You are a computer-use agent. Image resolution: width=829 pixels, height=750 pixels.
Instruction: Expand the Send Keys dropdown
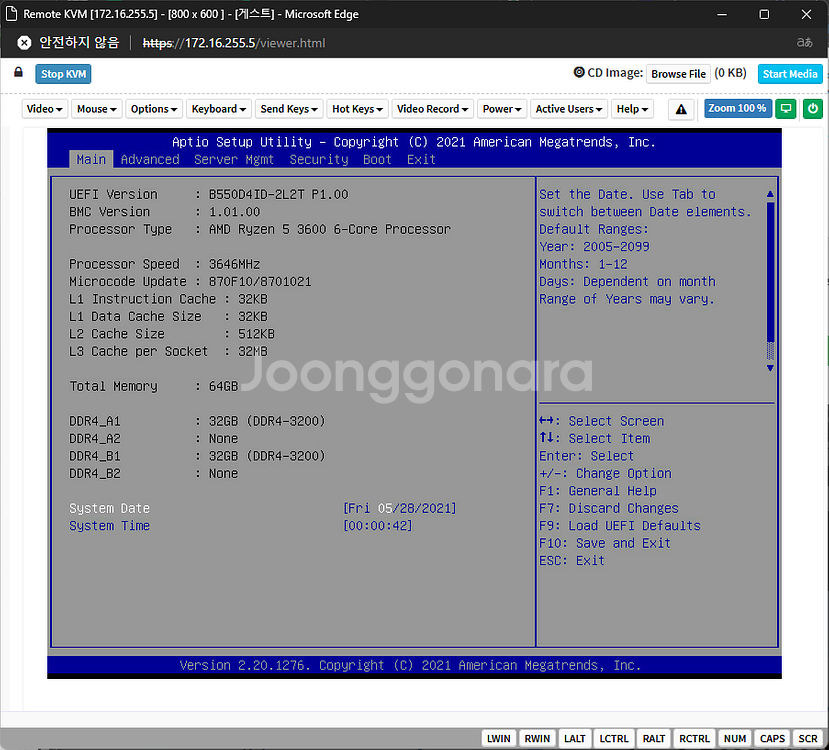pos(289,109)
